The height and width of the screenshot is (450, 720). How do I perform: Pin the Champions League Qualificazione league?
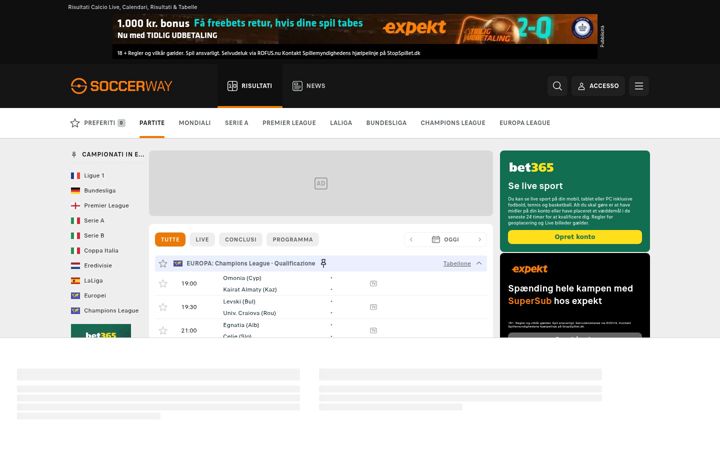pos(323,263)
